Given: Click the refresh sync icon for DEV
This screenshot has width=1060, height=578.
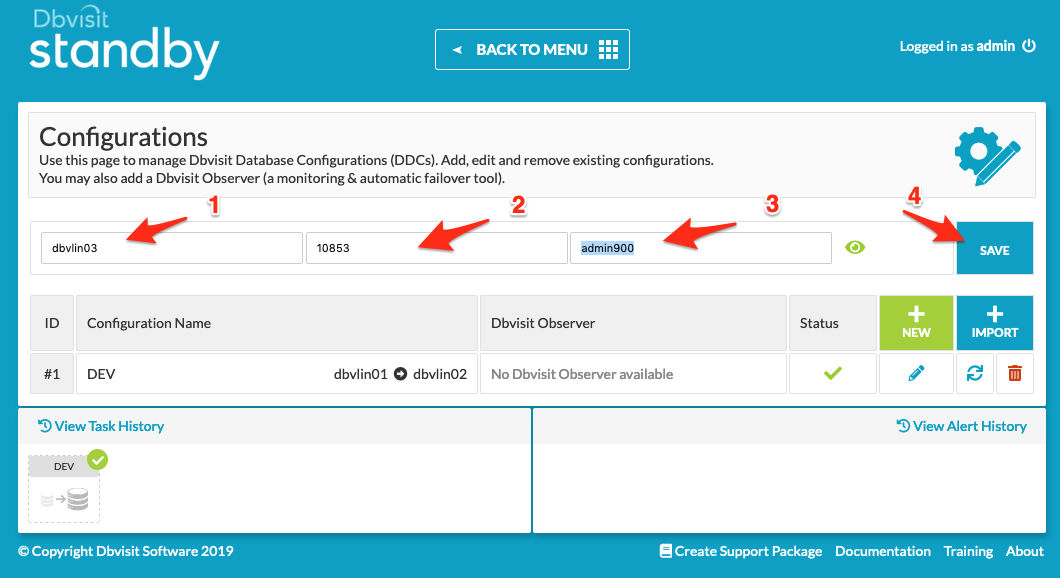Looking at the screenshot, I should coord(974,373).
